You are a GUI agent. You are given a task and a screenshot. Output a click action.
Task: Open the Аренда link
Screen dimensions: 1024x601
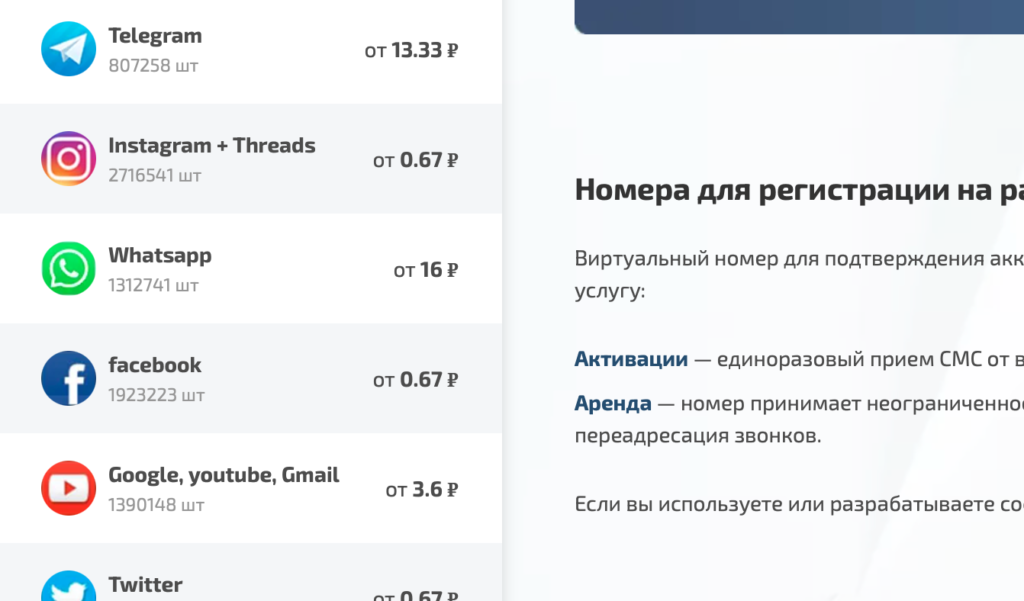(613, 404)
